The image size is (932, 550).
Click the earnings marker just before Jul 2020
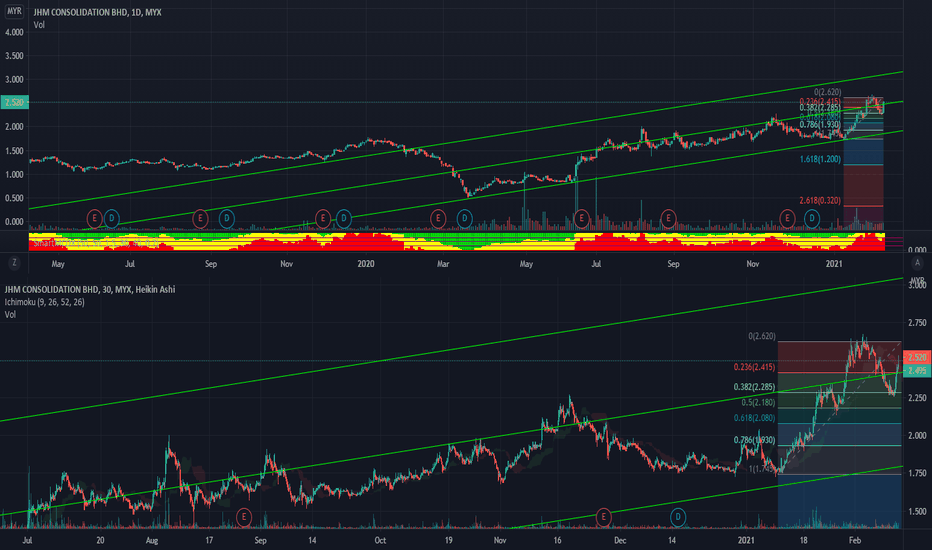coord(581,219)
